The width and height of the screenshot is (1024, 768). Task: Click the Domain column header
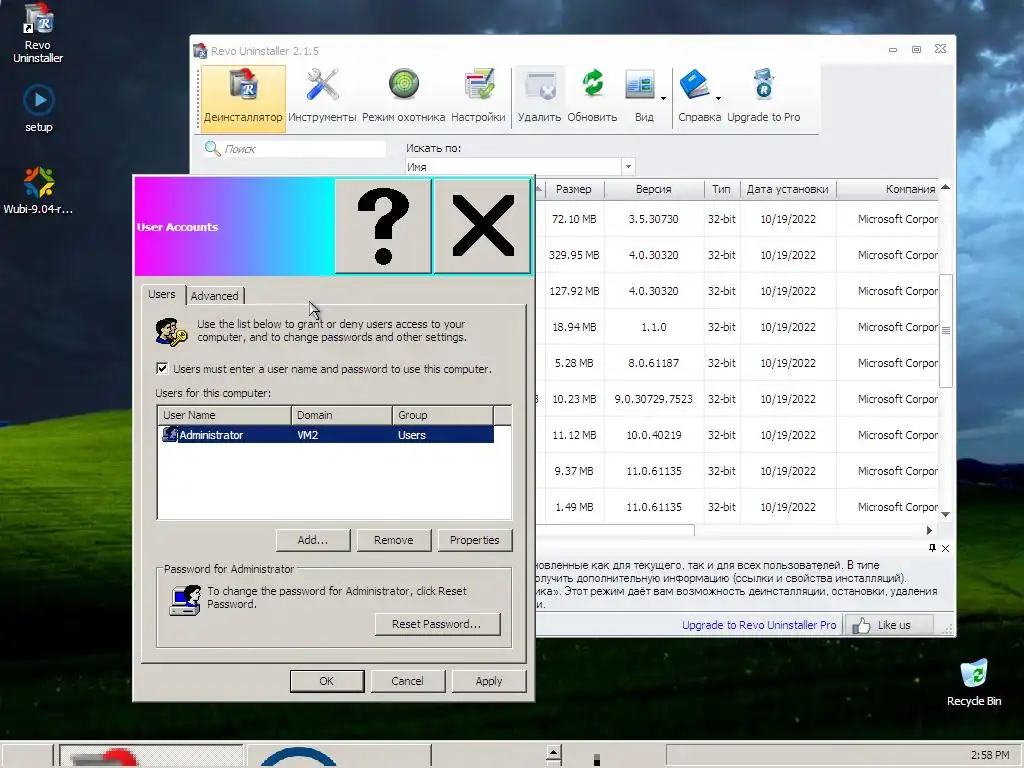coord(342,415)
